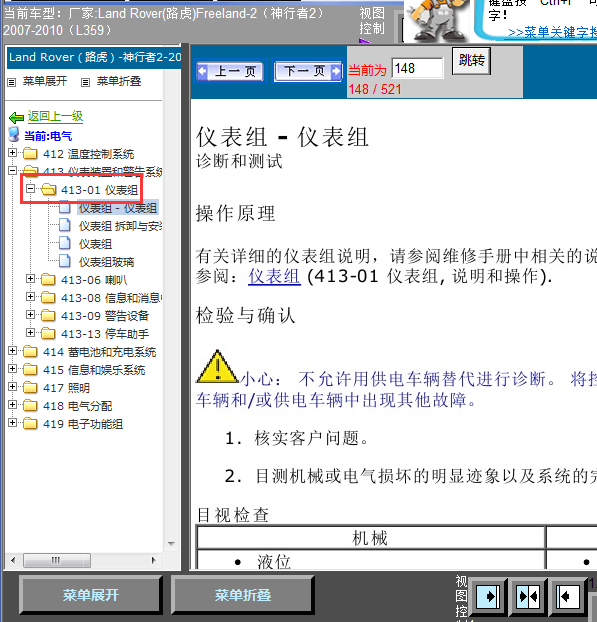Image resolution: width=597 pixels, height=622 pixels.
Task: Expand the 413-09 警告设备 node
Action: coord(31,315)
